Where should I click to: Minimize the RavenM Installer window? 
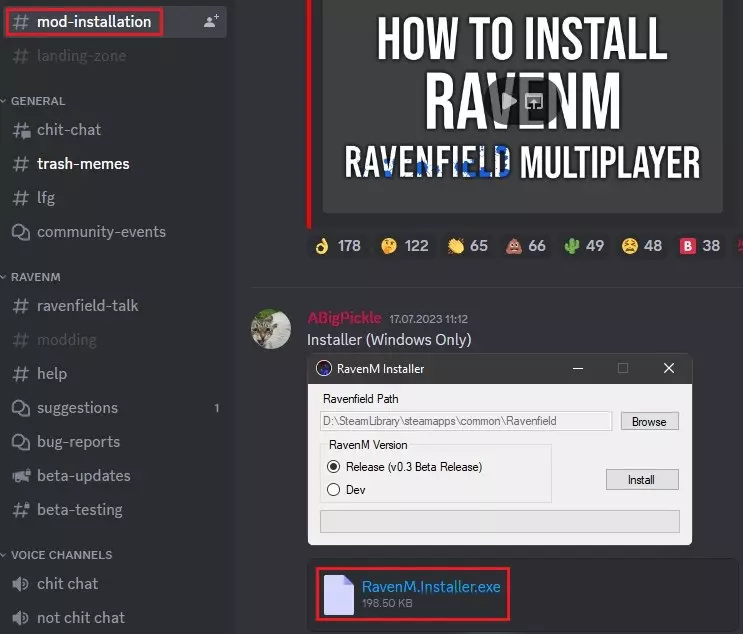coord(578,368)
